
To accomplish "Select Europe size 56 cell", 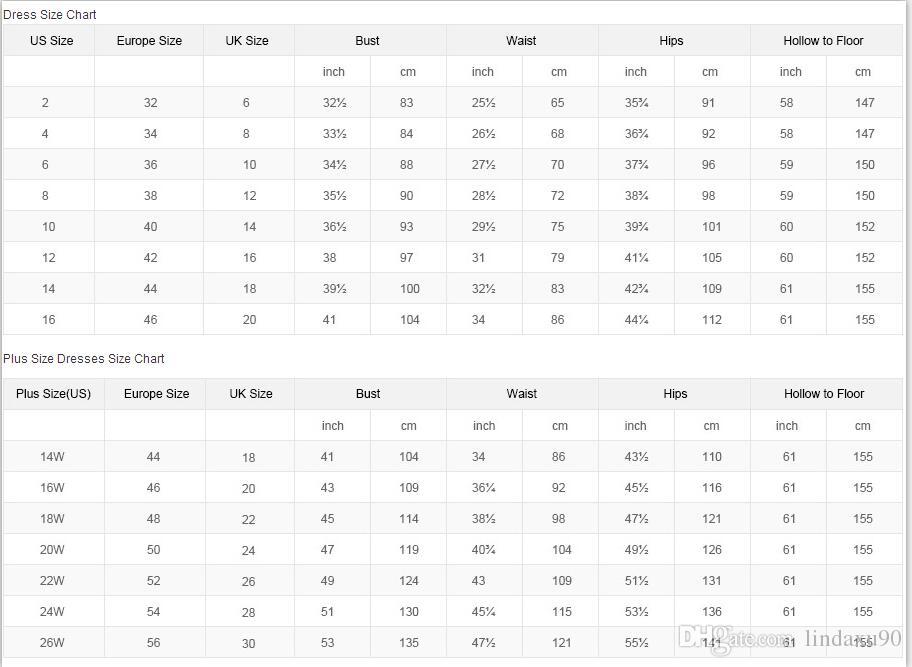I will click(153, 643).
